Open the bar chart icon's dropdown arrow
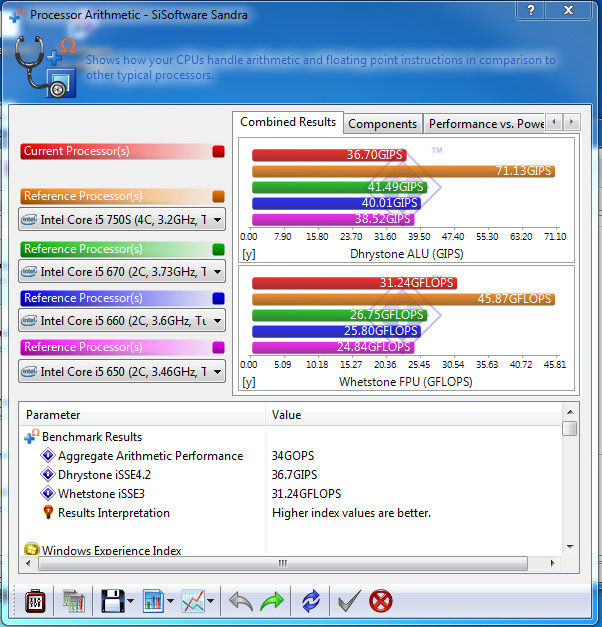The width and height of the screenshot is (602, 627). pyautogui.click(x=170, y=601)
